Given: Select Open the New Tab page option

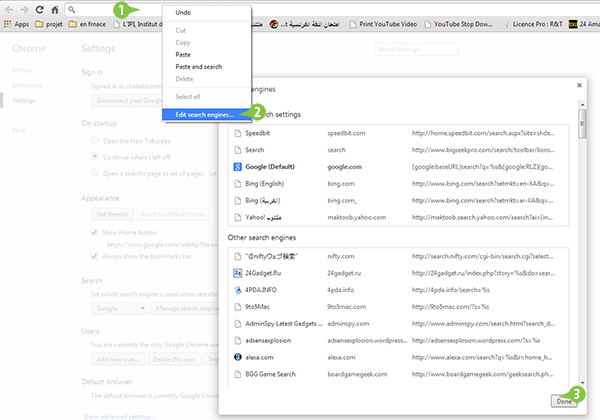Looking at the screenshot, I should tap(95, 140).
